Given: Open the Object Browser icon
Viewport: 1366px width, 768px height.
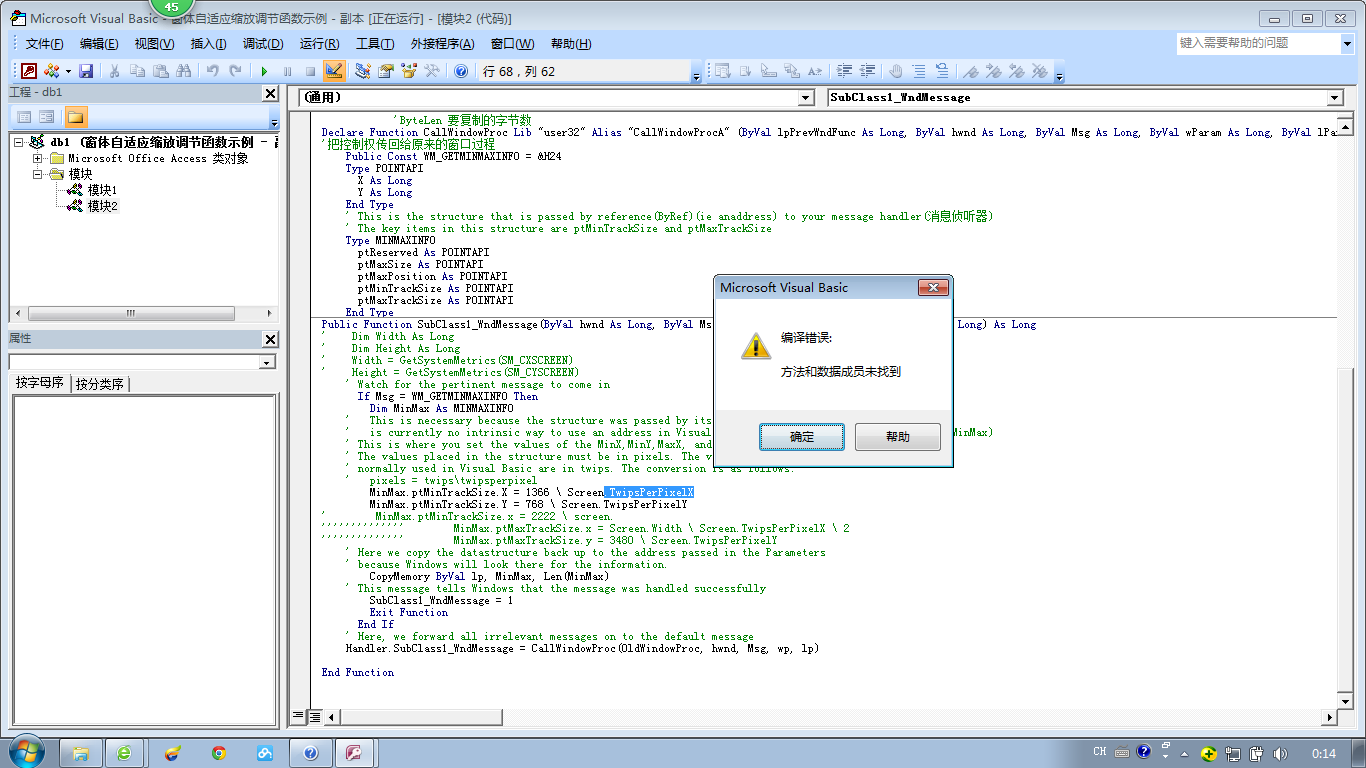Looking at the screenshot, I should [408, 71].
